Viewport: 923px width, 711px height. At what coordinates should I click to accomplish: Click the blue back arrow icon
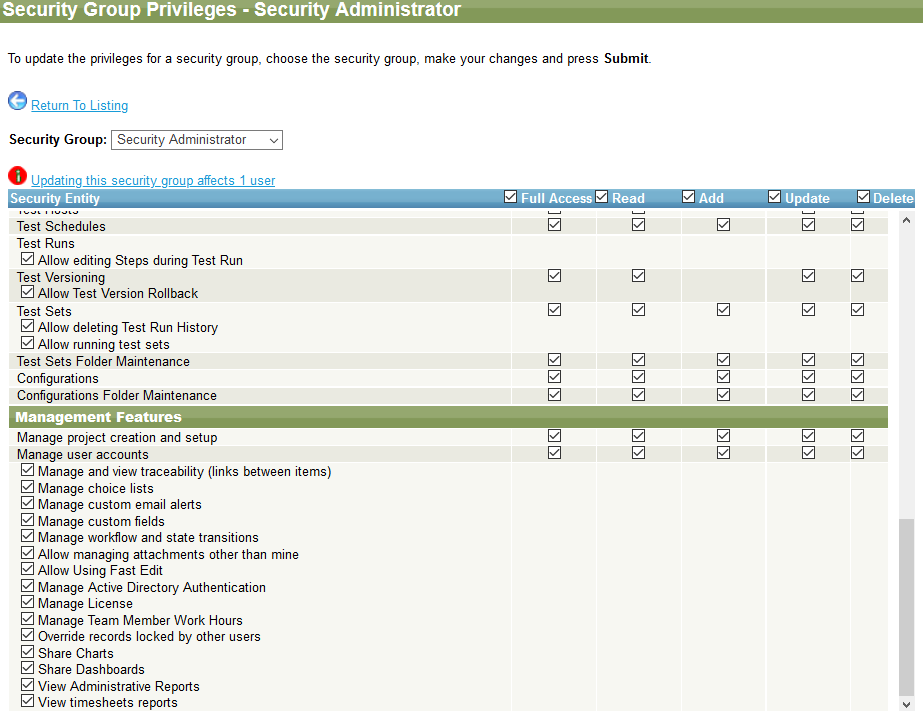point(17,101)
